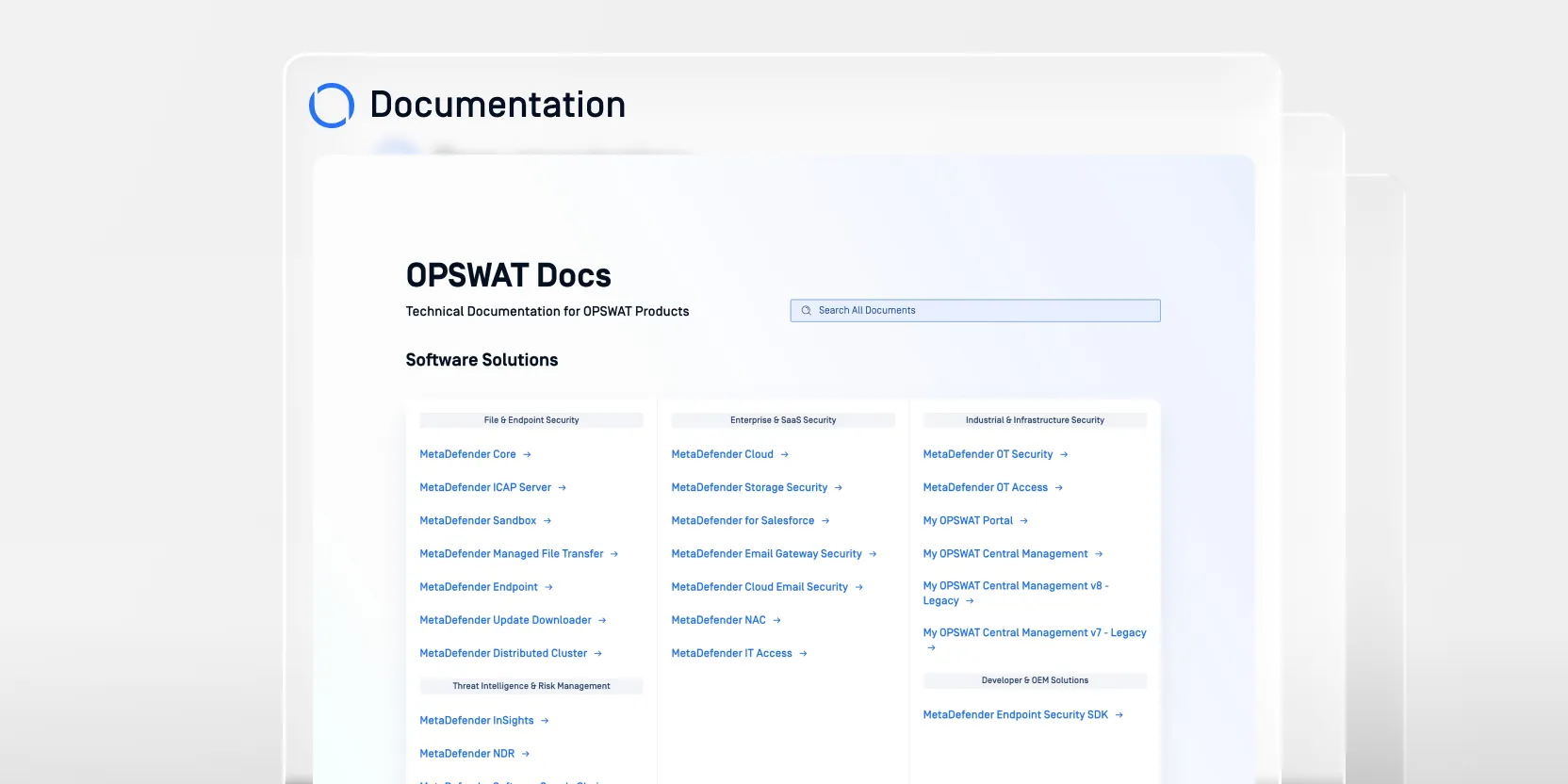Open the MetaDefender Storage Security link

pos(749,487)
